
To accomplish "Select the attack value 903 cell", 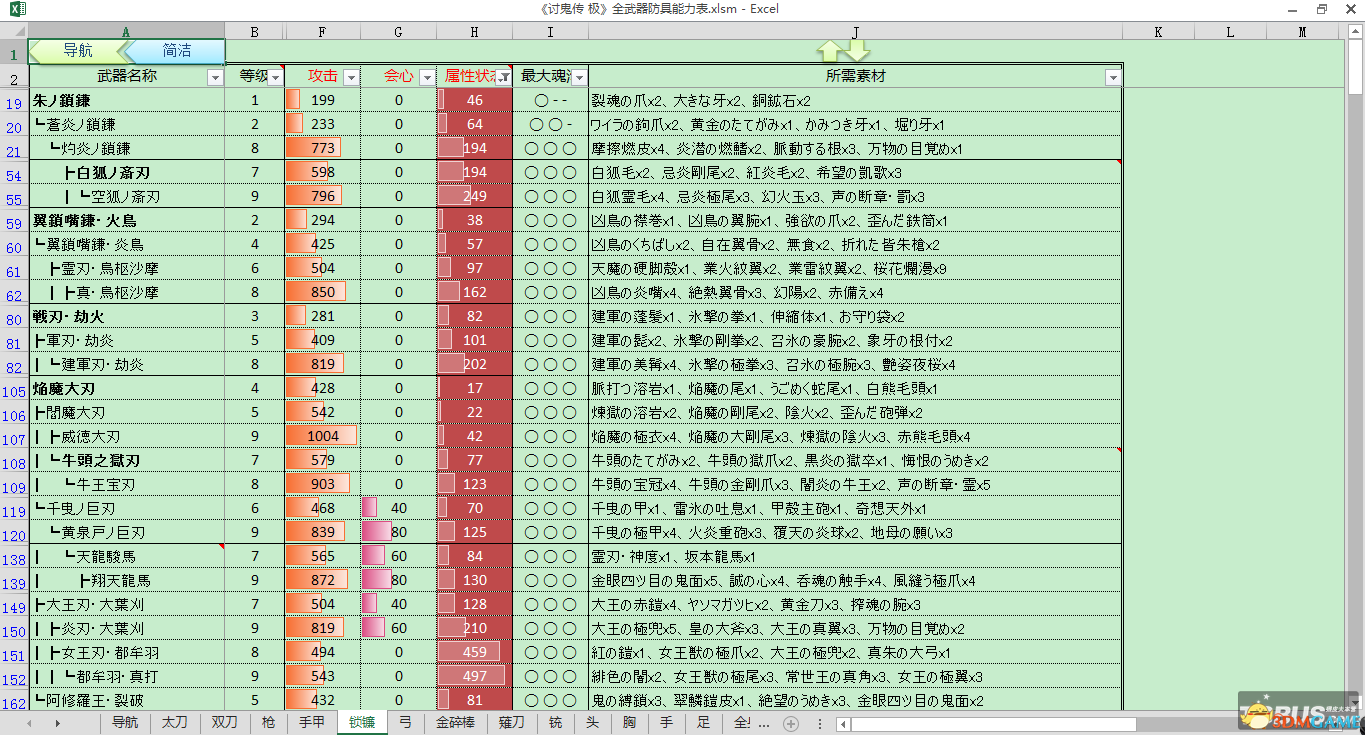I will click(322, 484).
